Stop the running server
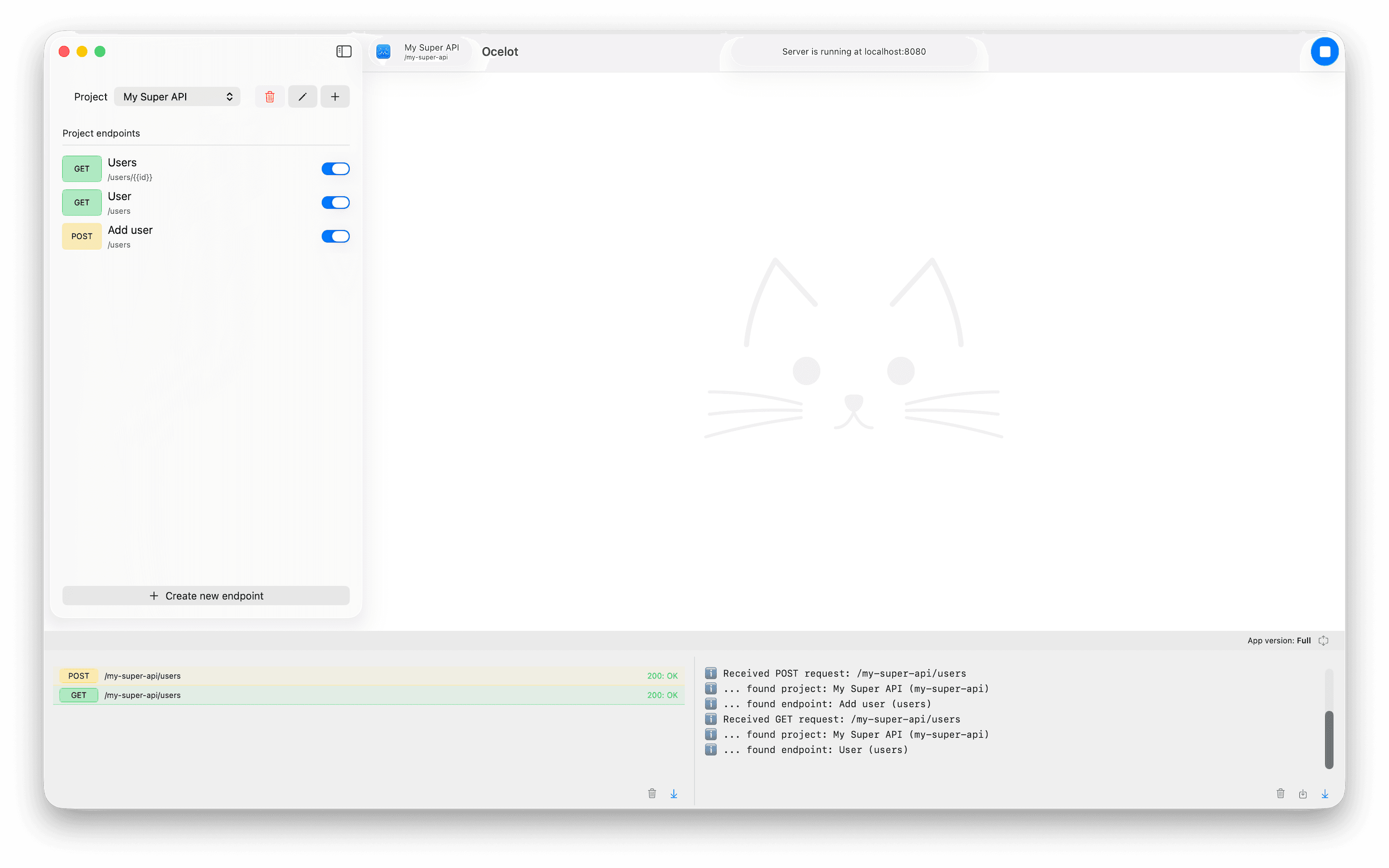This screenshot has height=868, width=1389. 1325,51
